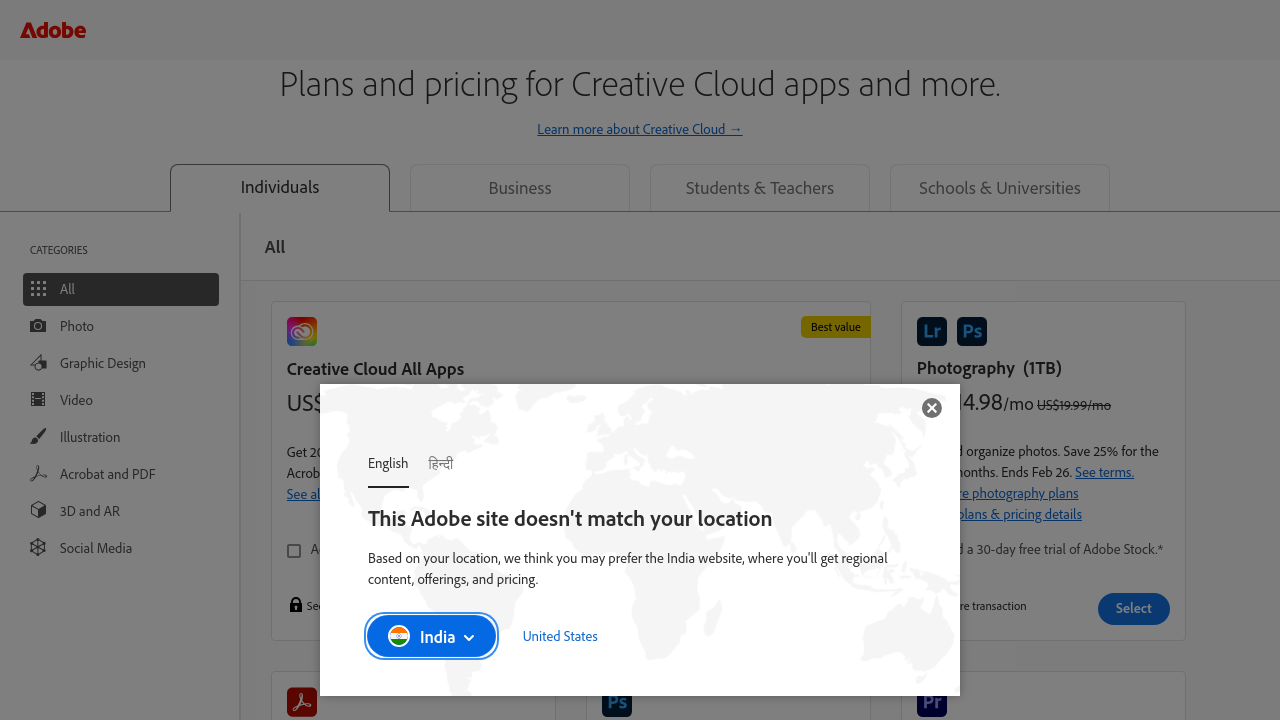The width and height of the screenshot is (1280, 720).
Task: Click the CATEGORIES sidebar heading
Action: coord(59,250)
